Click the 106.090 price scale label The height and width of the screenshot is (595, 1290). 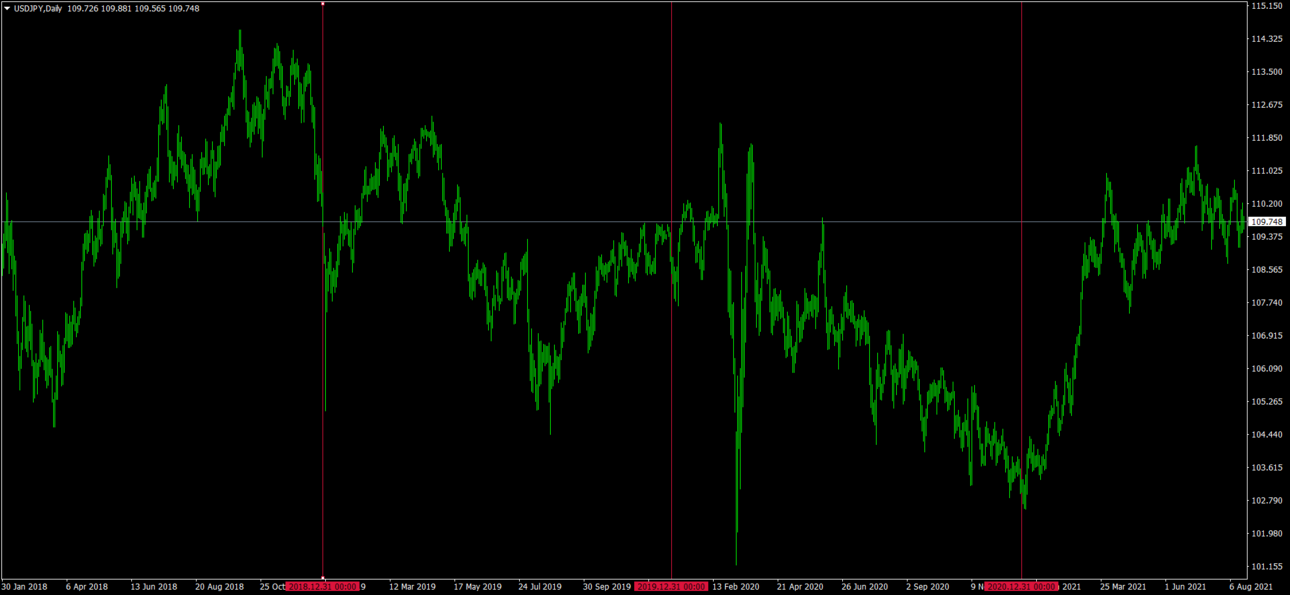[x=1266, y=369]
